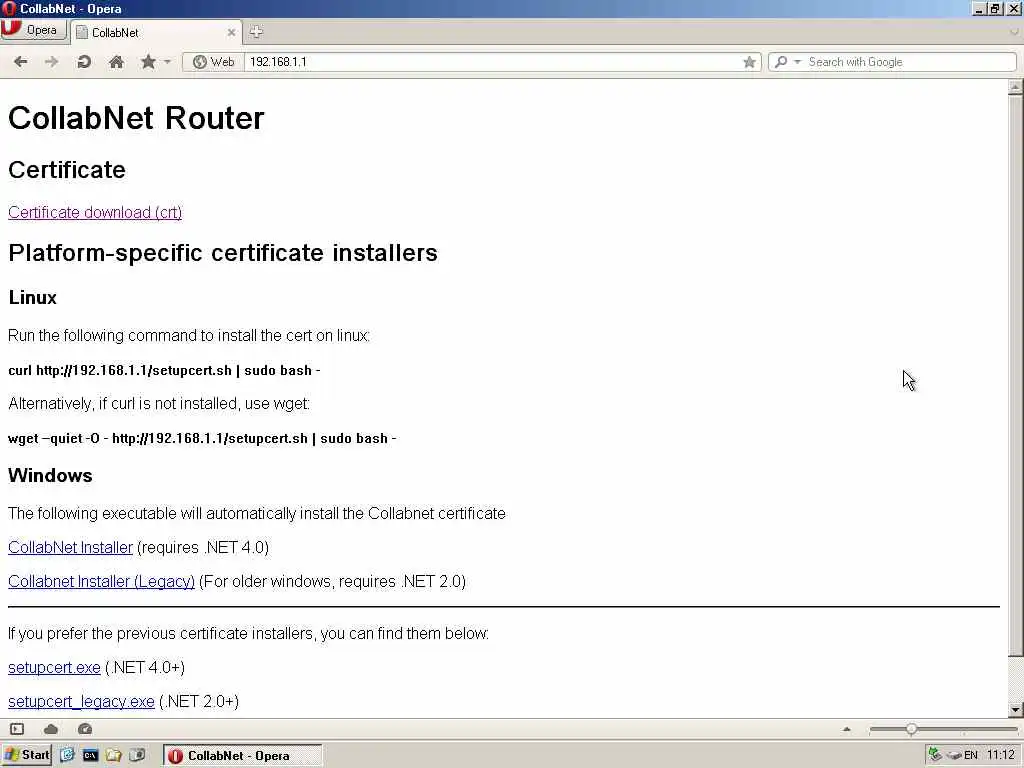Click the wget --quiet command line text
The height and width of the screenshot is (768, 1024).
pos(202,438)
